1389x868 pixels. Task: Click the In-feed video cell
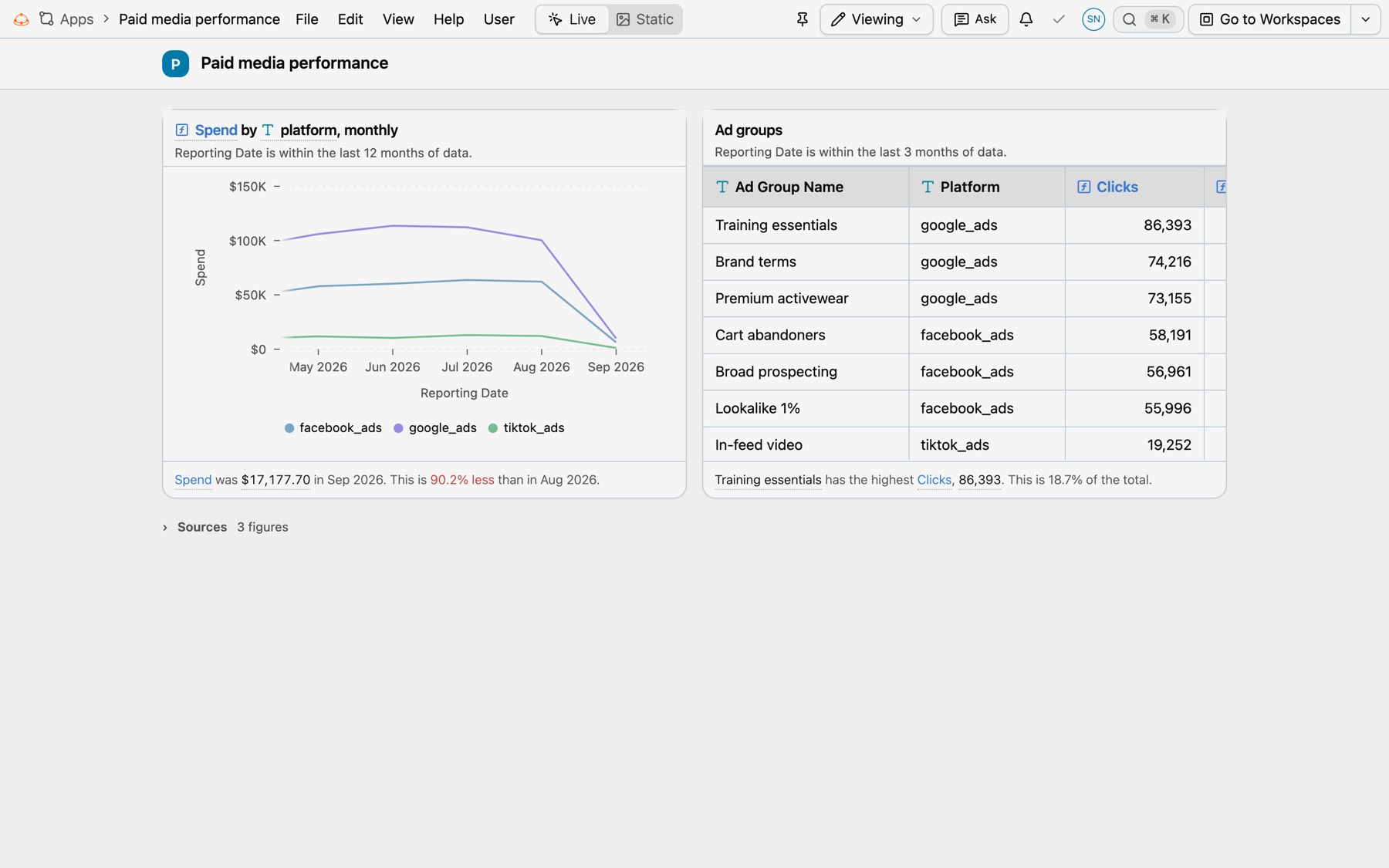click(806, 444)
